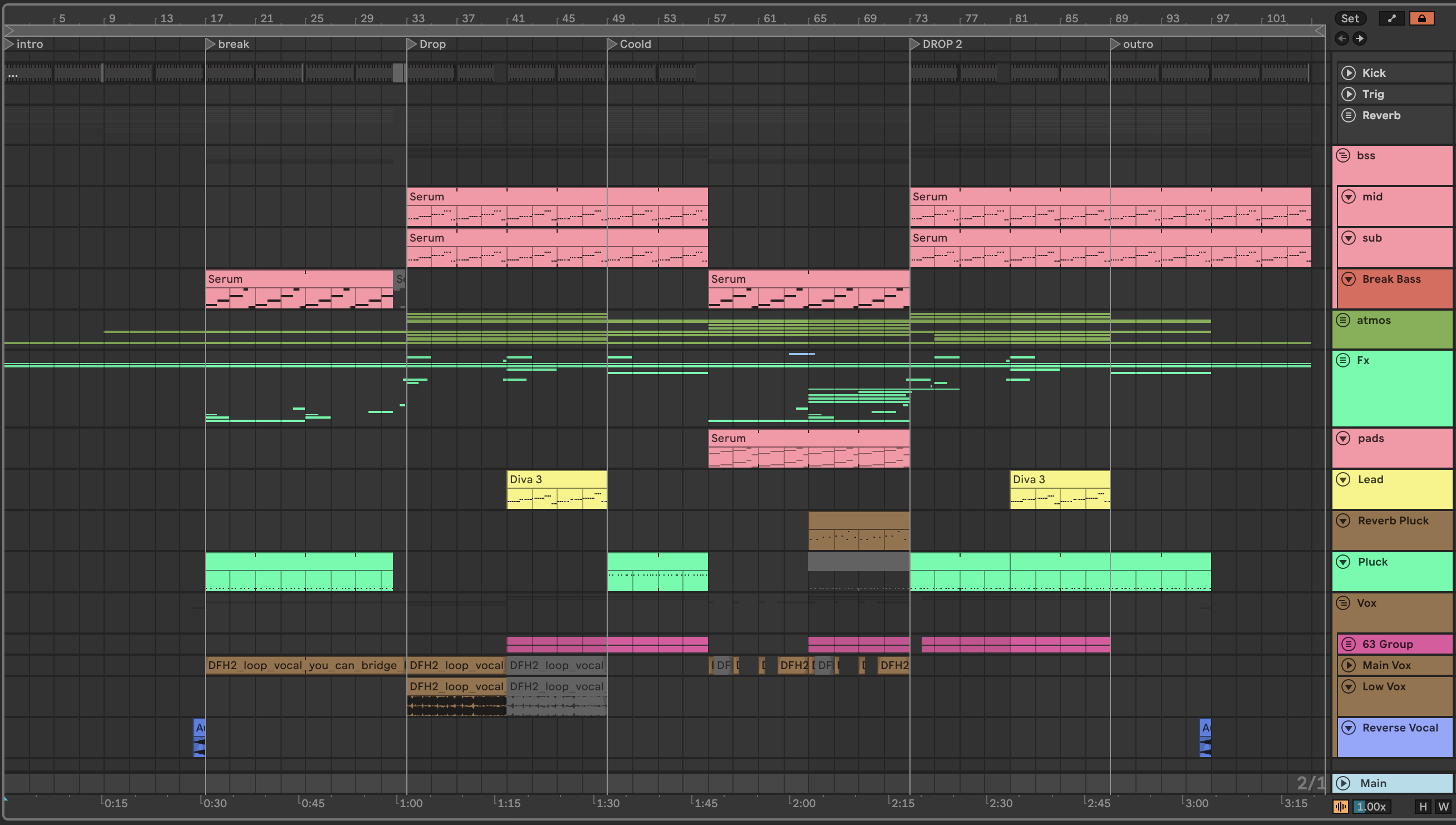1456x825 pixels.
Task: Click the Main track play icon
Action: 1342,783
